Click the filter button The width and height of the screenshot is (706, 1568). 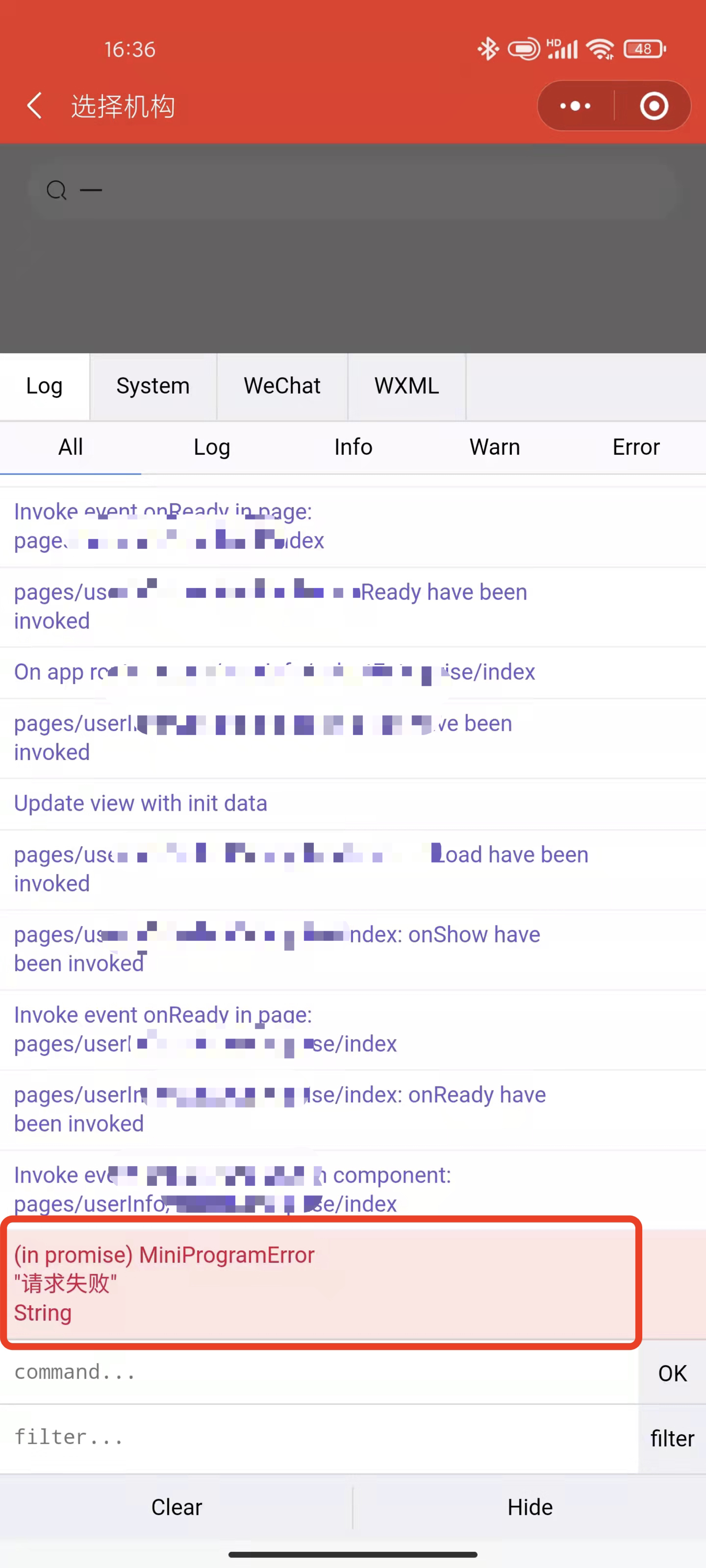(x=673, y=1438)
